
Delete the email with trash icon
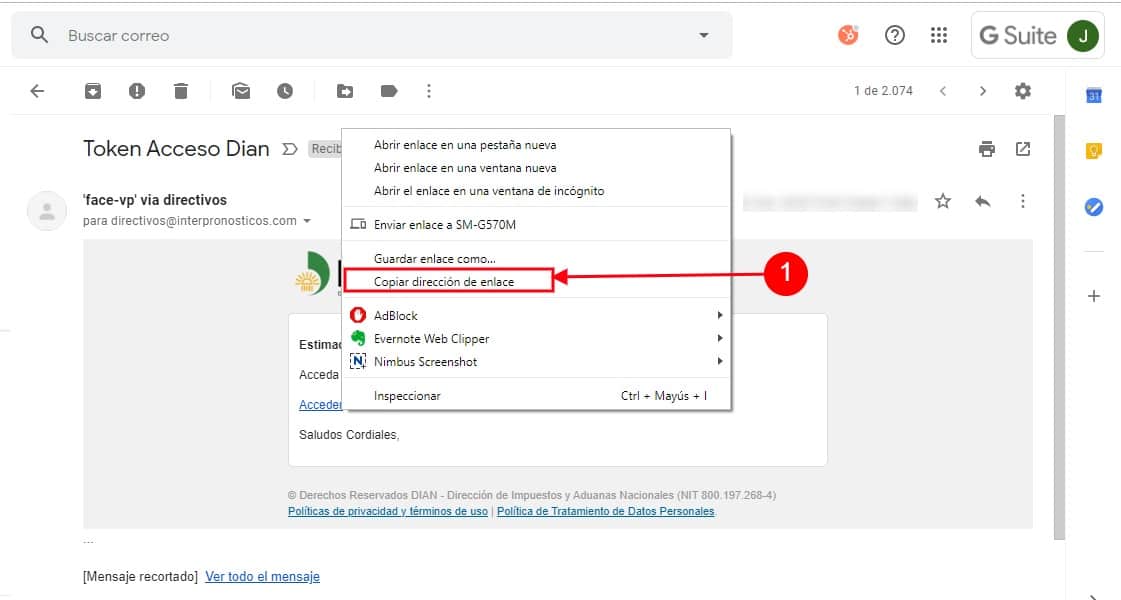pos(181,91)
